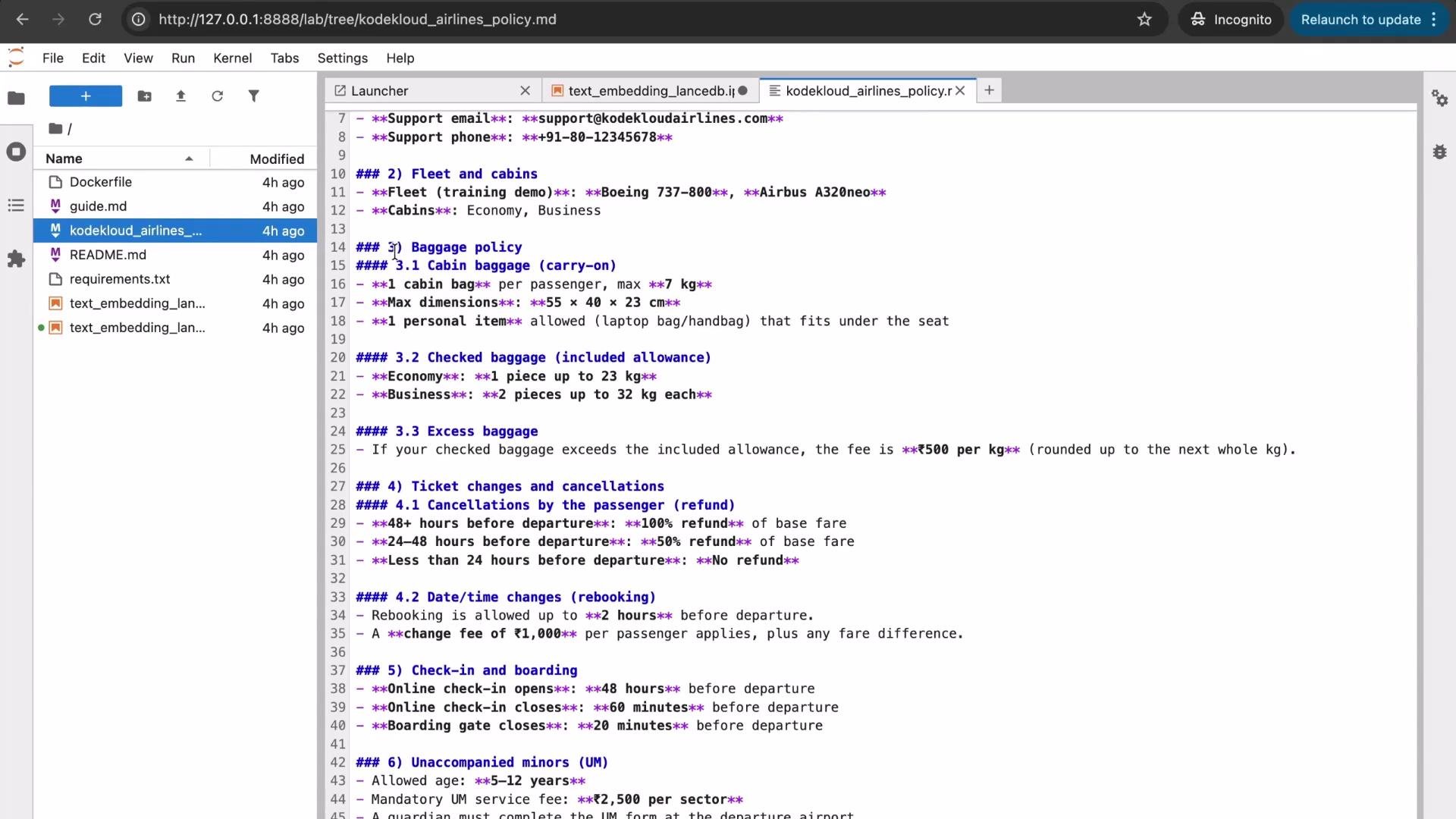Open the Run menu
This screenshot has width=1456, height=819.
[x=183, y=58]
